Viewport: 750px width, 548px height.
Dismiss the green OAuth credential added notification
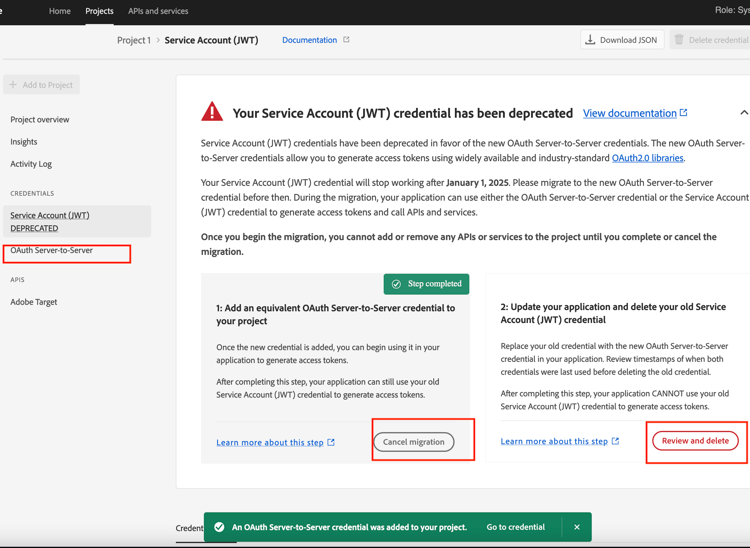coord(577,527)
